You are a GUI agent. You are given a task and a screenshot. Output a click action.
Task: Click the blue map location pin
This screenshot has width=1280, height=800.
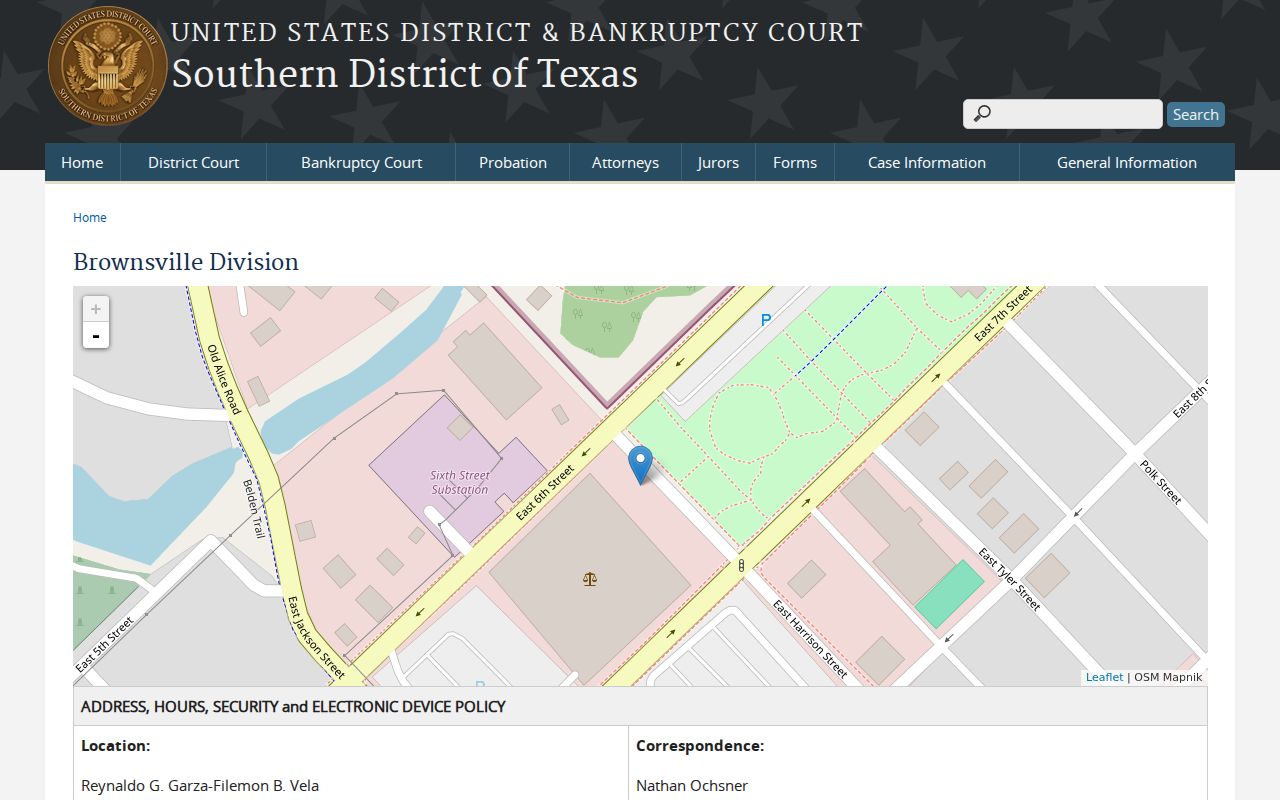click(640, 465)
